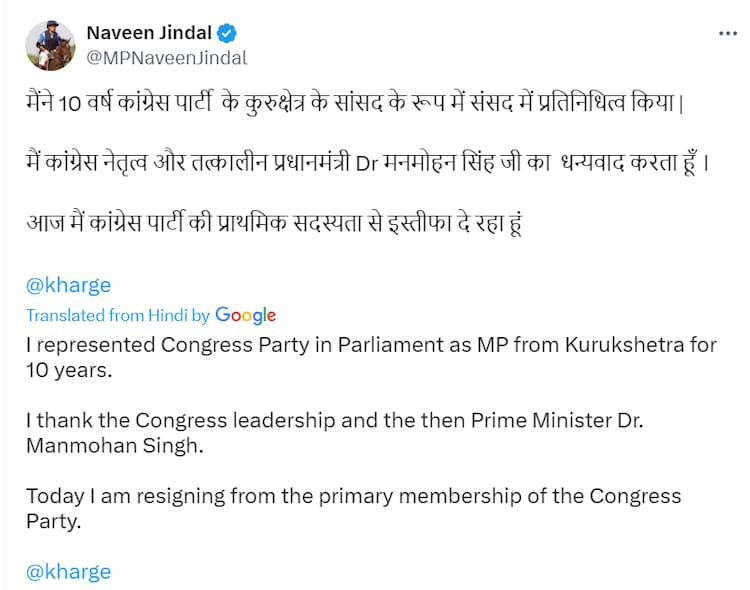The image size is (750, 590).
Task: Click the "Translated from Hindi by" label
Action: pyautogui.click(x=118, y=315)
